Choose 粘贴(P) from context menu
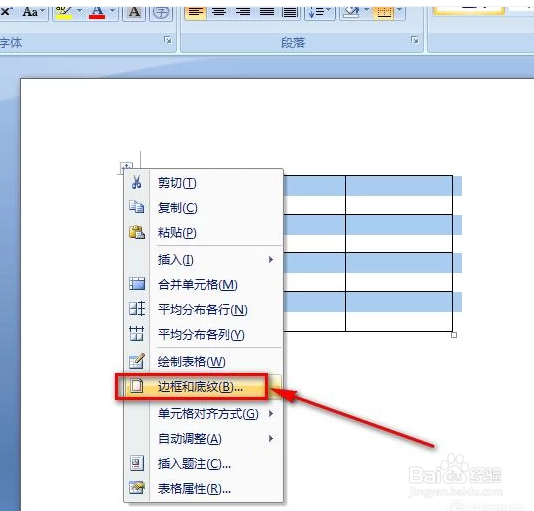 (x=203, y=233)
